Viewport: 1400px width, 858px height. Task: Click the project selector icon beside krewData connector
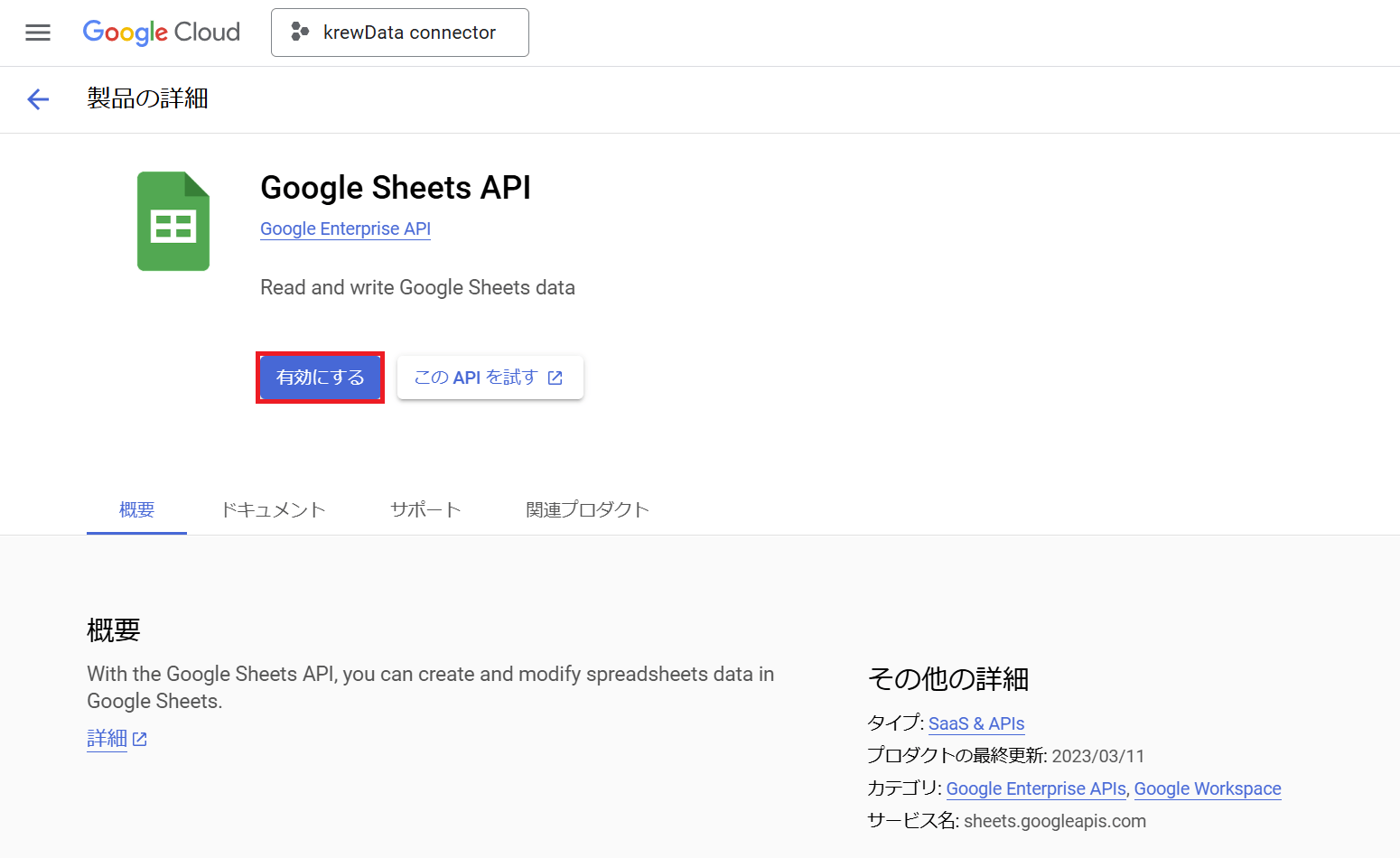pos(298,32)
